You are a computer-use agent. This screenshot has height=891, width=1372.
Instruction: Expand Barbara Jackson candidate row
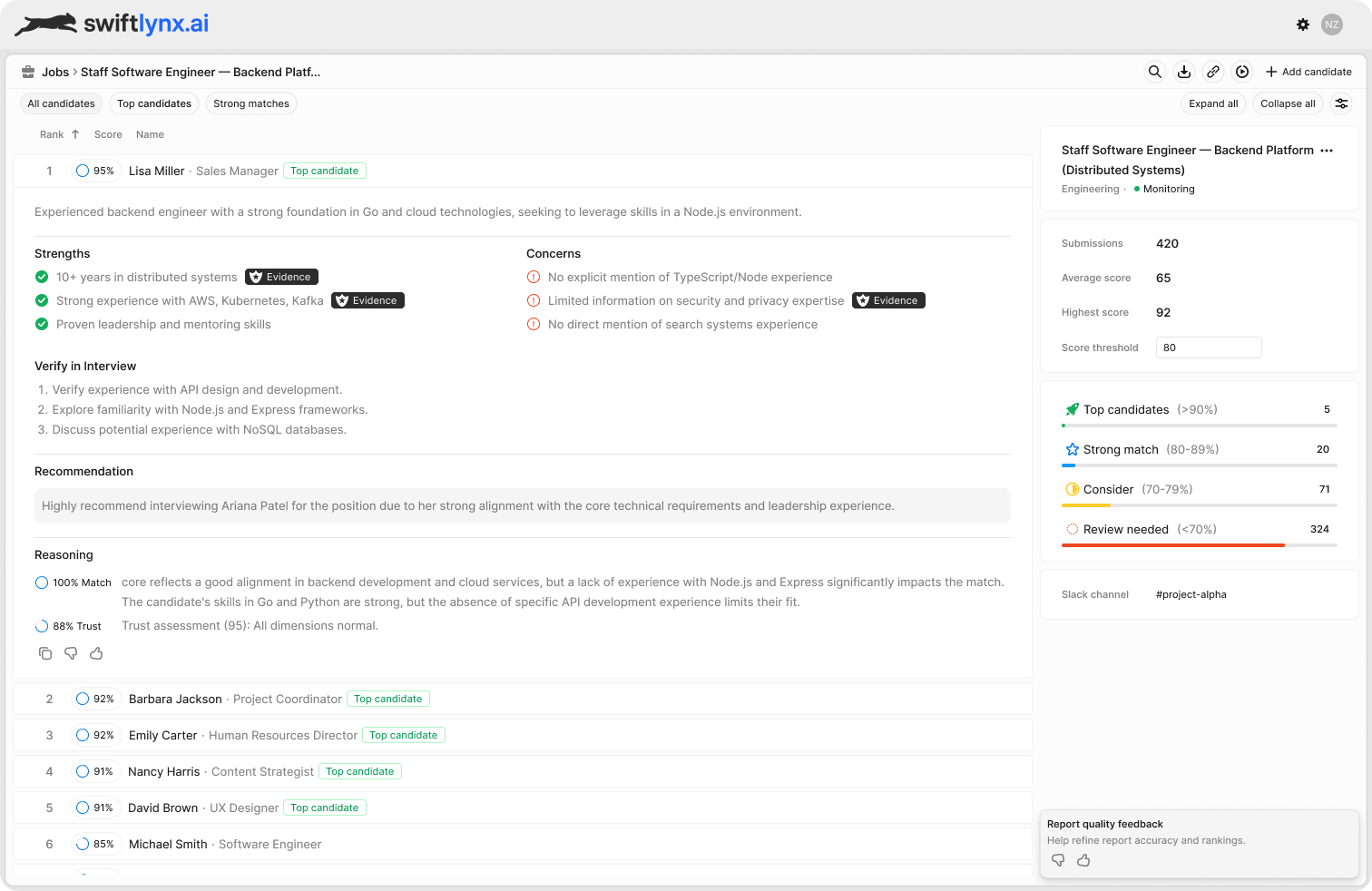[175, 699]
